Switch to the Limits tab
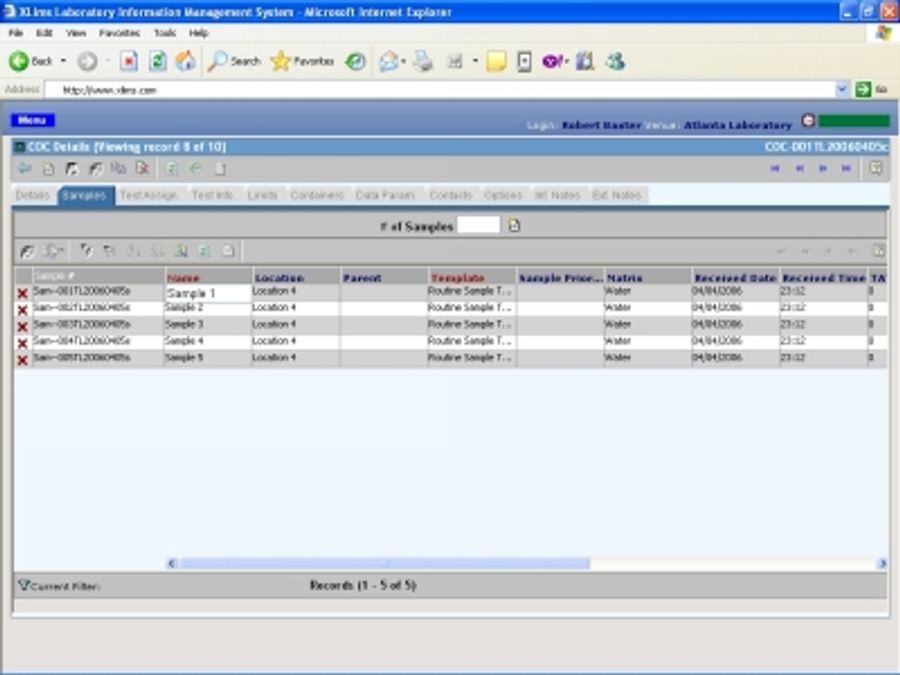Screen dimensions: 900x675 click(263, 195)
